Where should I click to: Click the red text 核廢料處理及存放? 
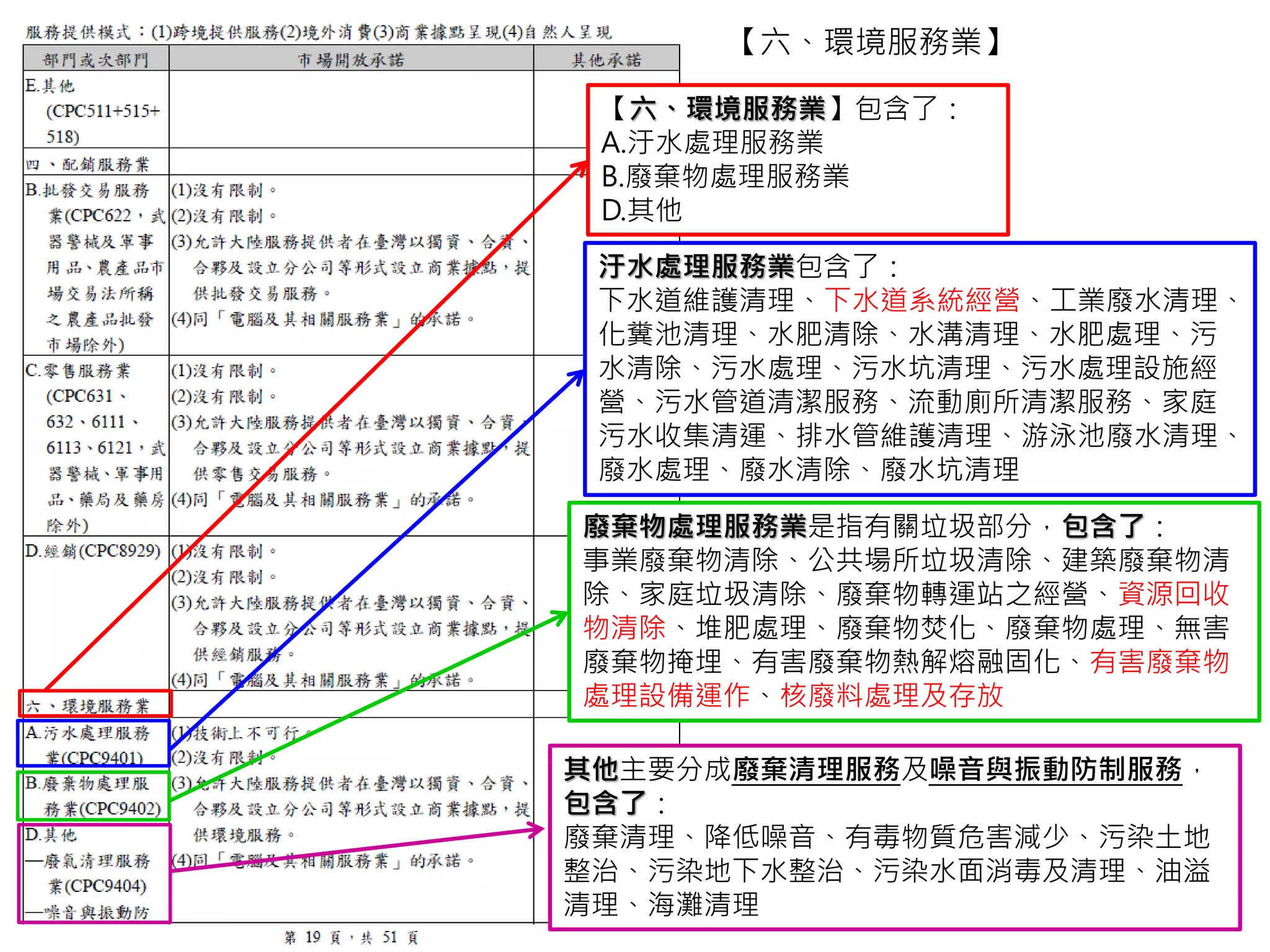892,695
